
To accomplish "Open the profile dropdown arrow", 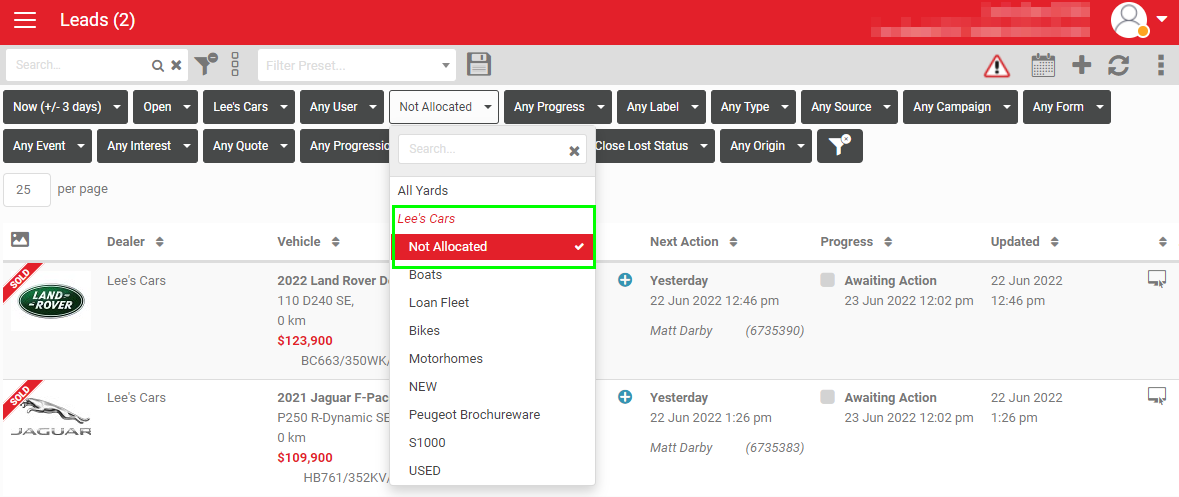I will [1162, 20].
